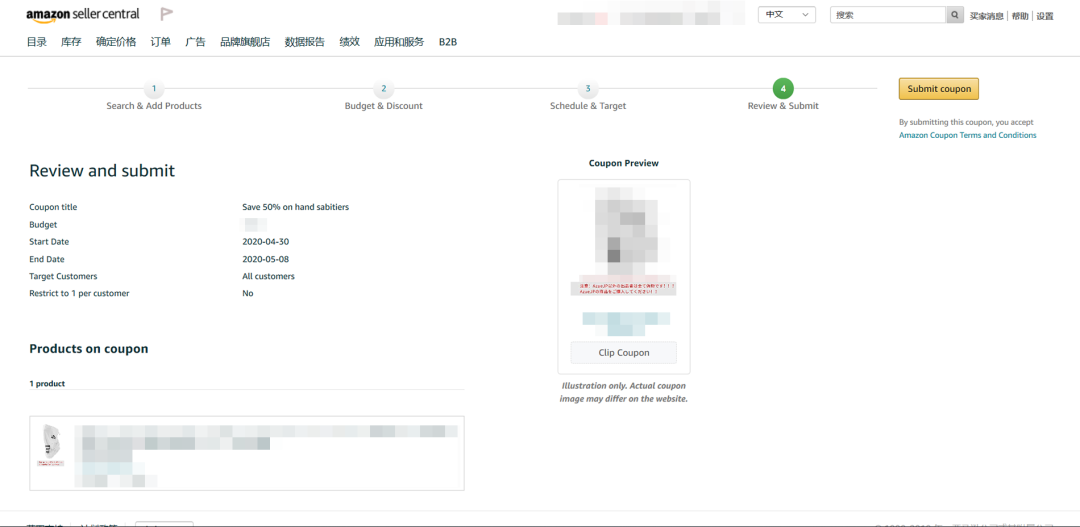
Task: Click the Clip Coupon button in the preview
Action: 624,353
